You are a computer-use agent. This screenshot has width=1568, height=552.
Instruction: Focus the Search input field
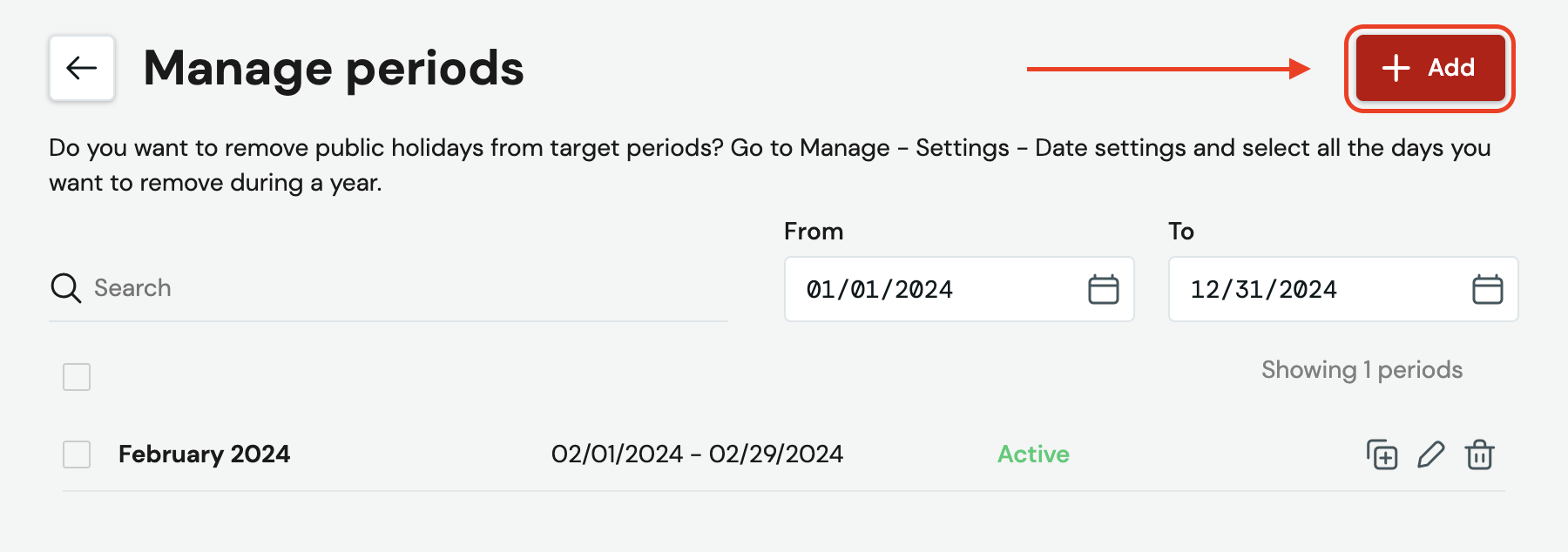click(x=389, y=288)
